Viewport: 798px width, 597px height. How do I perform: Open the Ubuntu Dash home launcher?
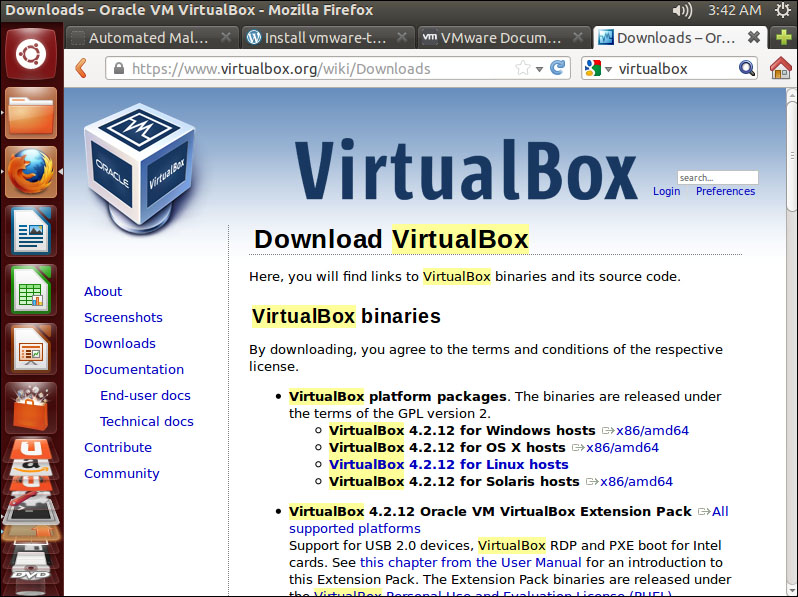pos(31,54)
